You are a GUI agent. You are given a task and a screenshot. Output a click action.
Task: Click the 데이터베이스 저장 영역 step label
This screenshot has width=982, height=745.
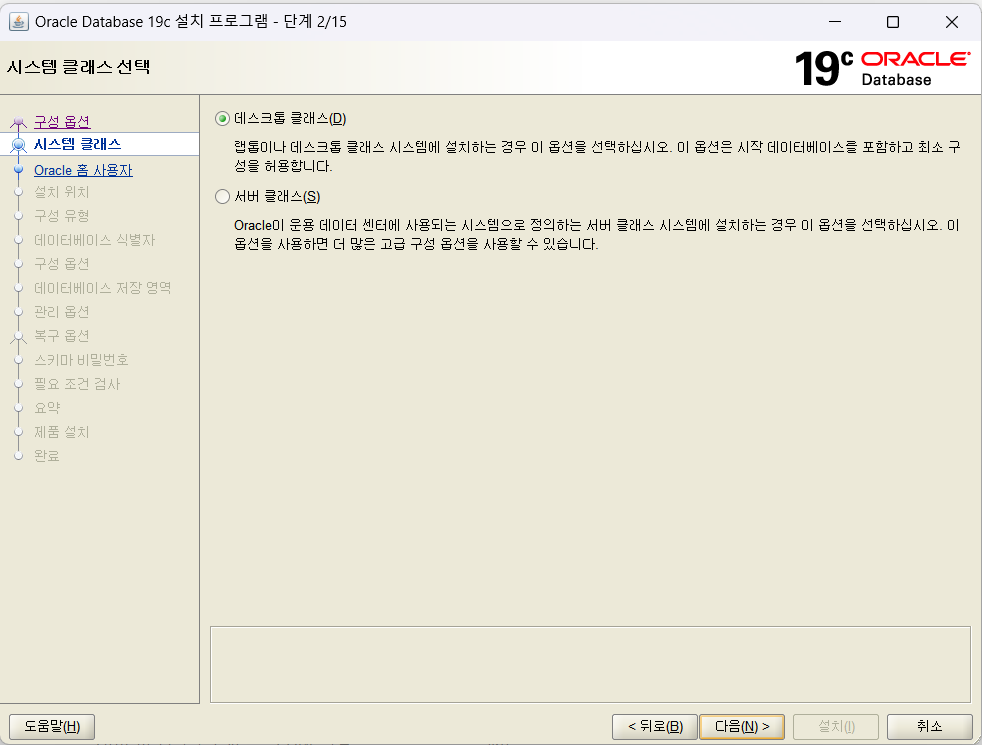click(x=103, y=288)
